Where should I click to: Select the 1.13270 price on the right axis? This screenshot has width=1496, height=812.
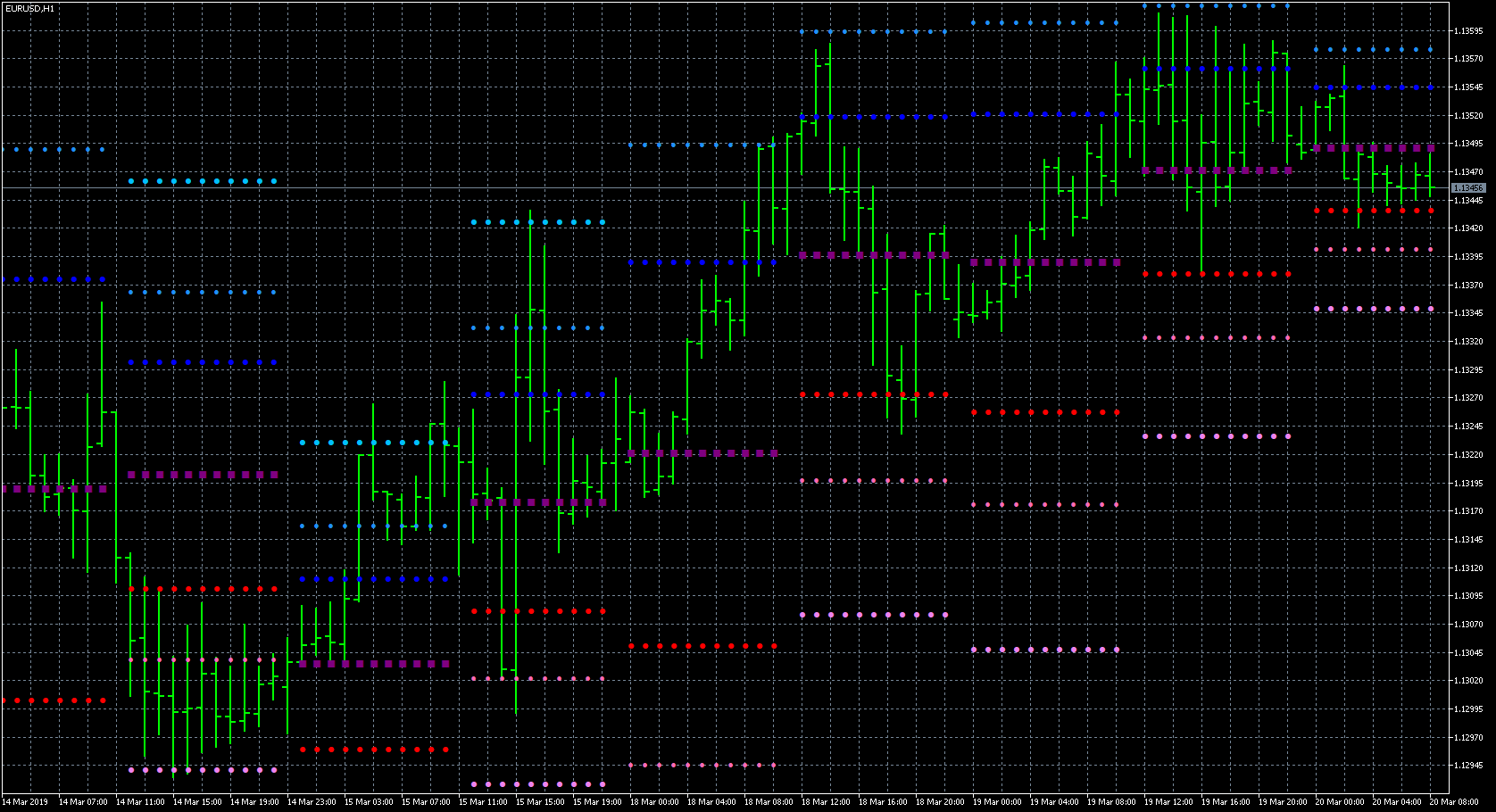tap(1468, 398)
